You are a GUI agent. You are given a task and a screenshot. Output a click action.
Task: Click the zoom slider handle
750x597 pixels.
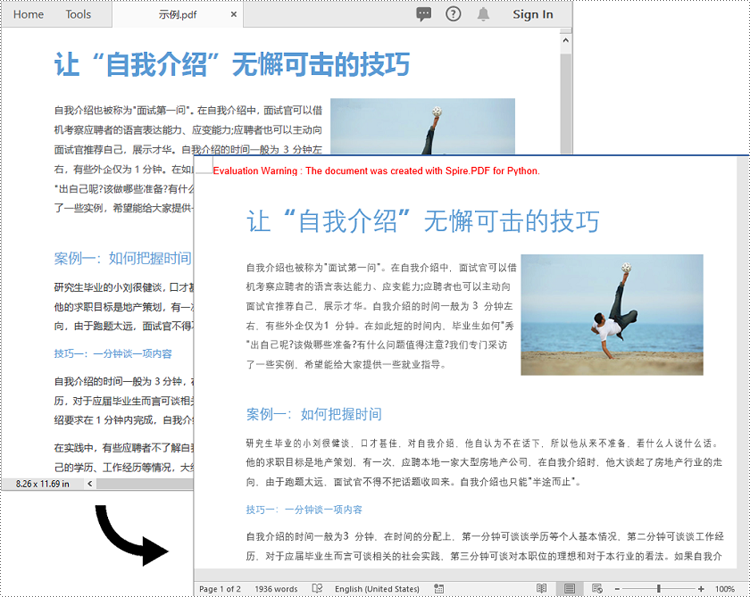pos(659,589)
